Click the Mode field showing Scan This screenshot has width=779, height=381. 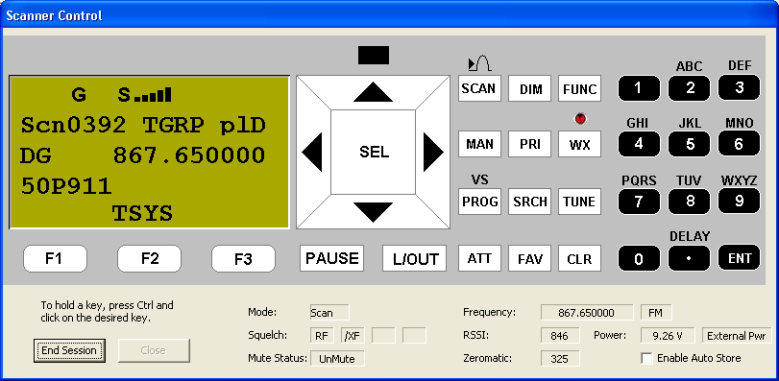(329, 313)
